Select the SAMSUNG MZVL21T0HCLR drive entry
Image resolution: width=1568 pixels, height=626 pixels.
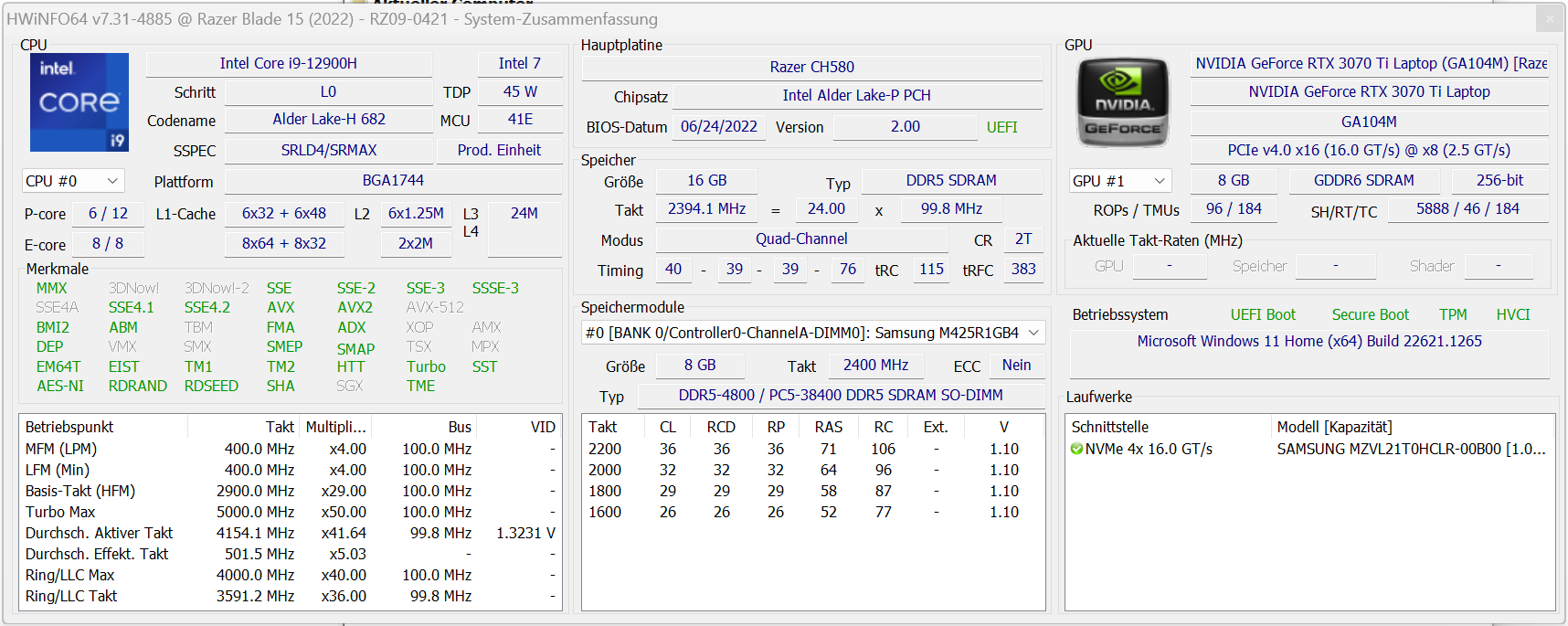point(1410,449)
